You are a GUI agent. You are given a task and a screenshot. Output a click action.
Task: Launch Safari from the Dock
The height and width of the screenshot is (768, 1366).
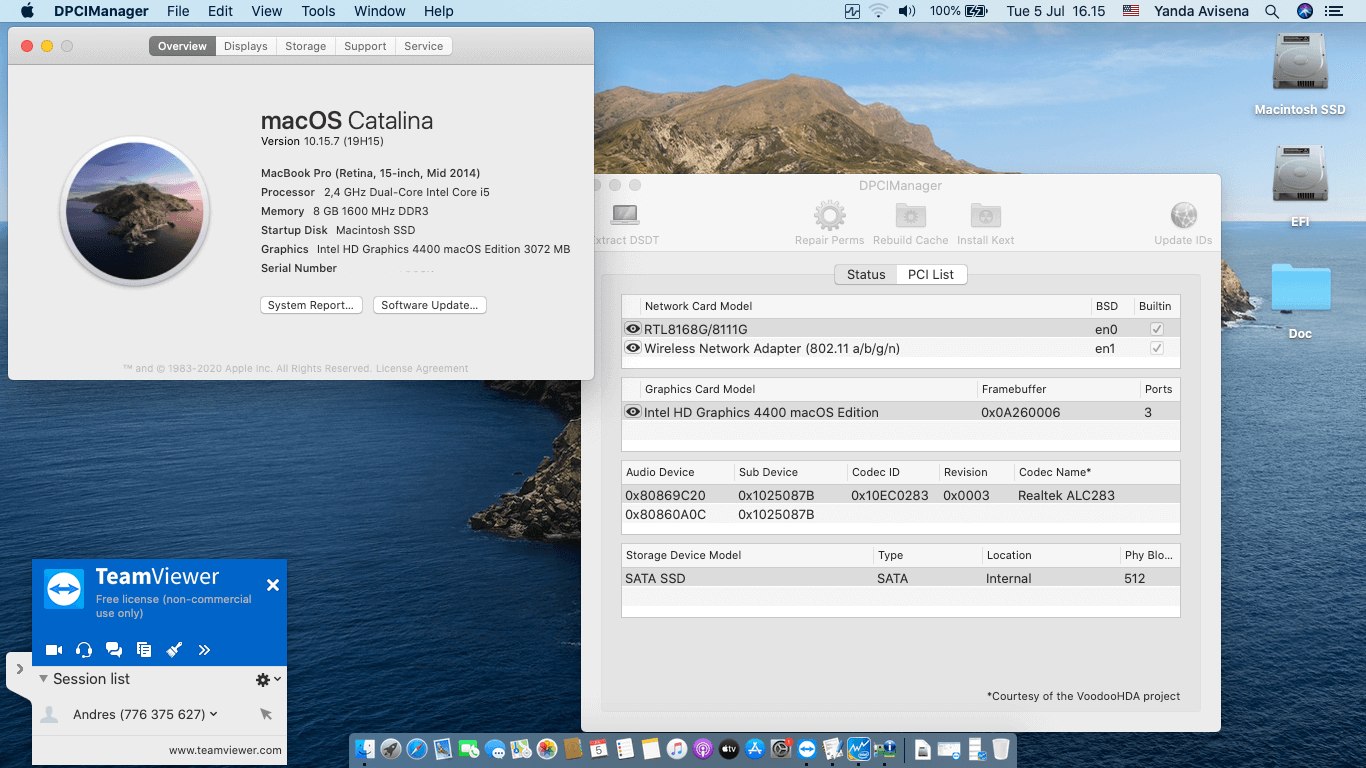pyautogui.click(x=417, y=748)
